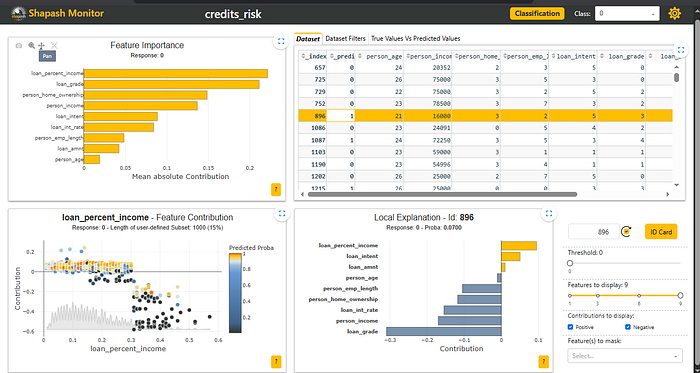
Task: Open the Feature(s) to mask dropdown
Action: (x=625, y=356)
